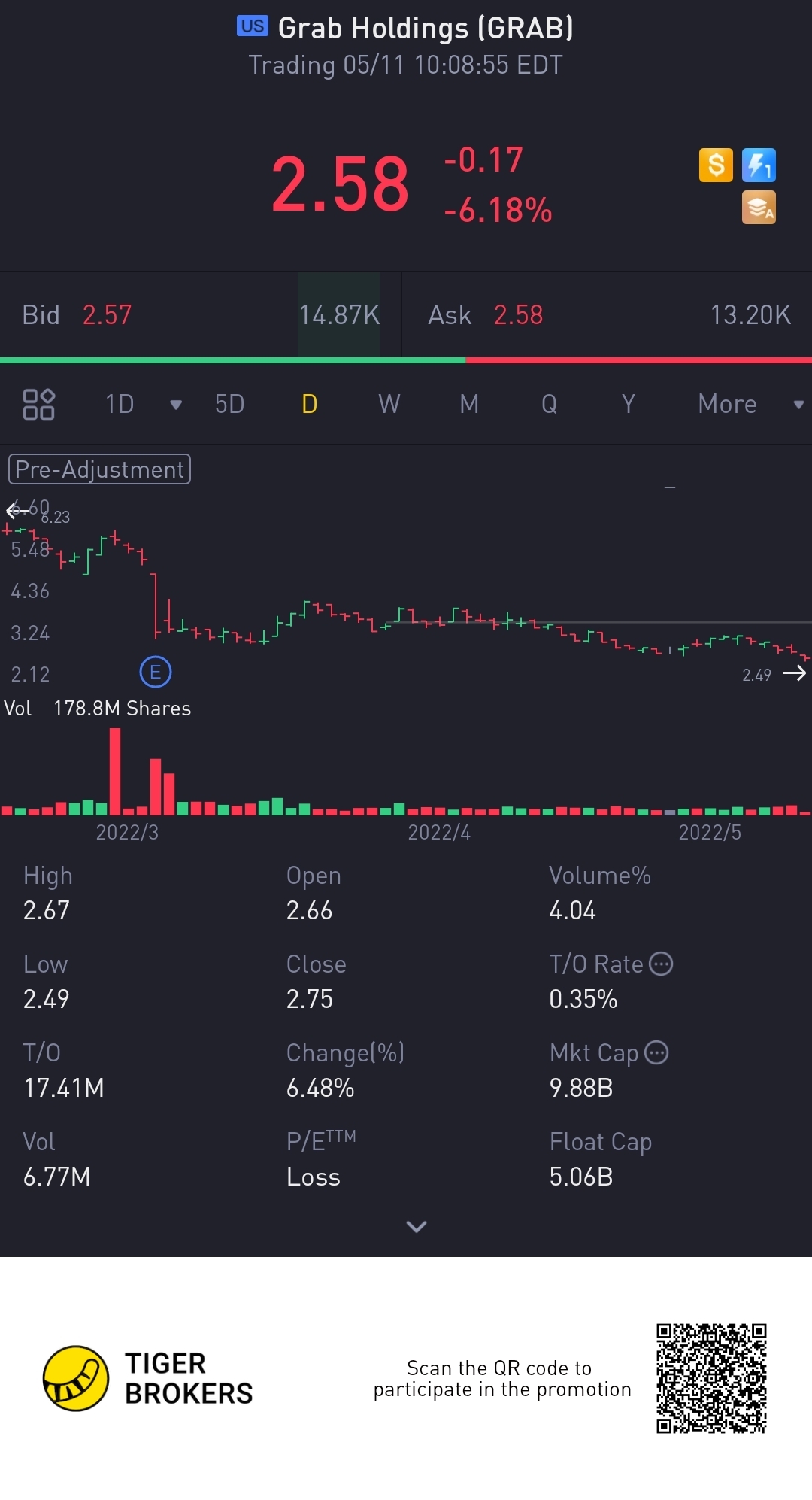Tap the blue lightning bolt badge
Screen dimensions: 812x1500
(x=759, y=165)
